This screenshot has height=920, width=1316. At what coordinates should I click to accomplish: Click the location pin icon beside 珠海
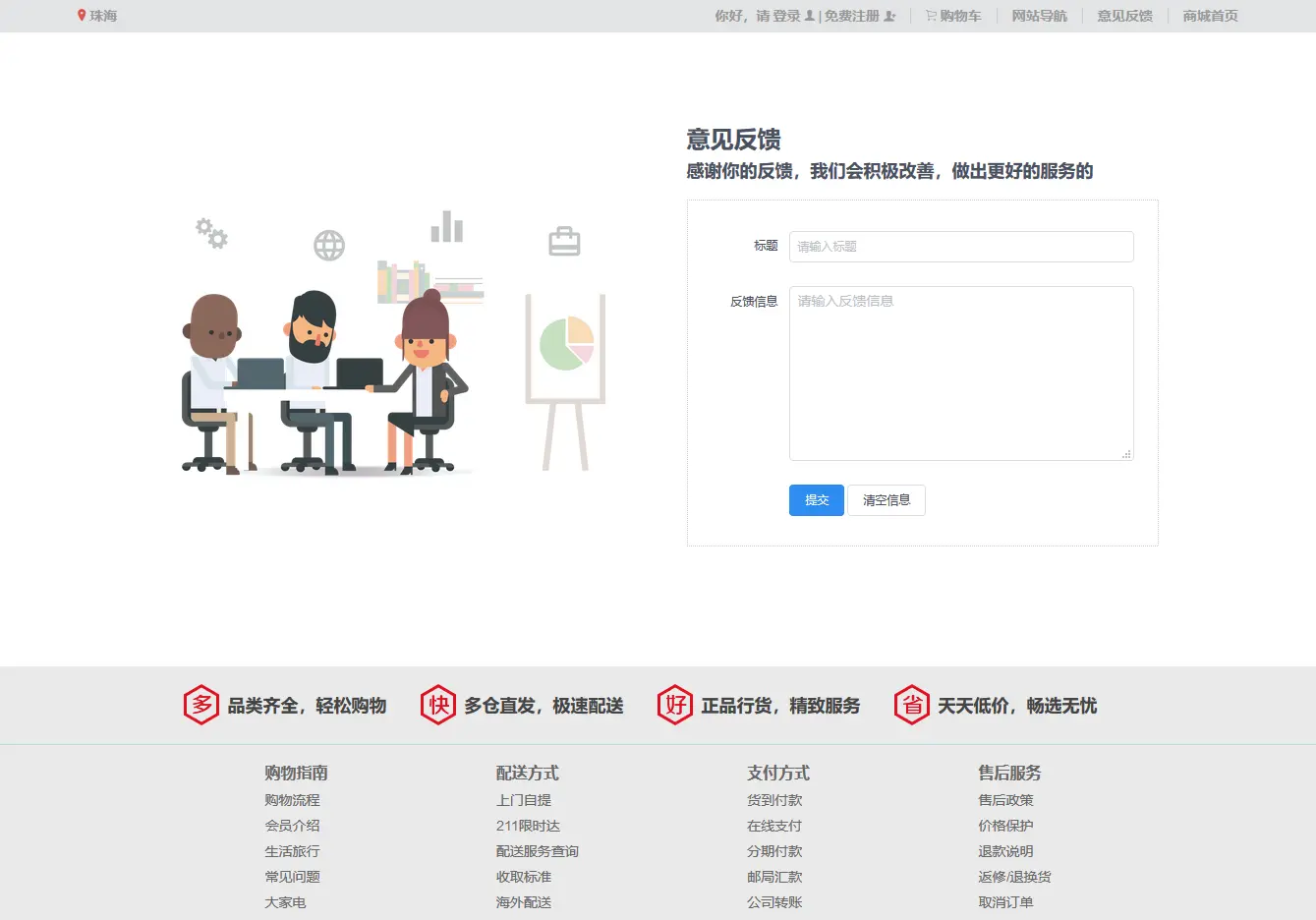pos(82,15)
